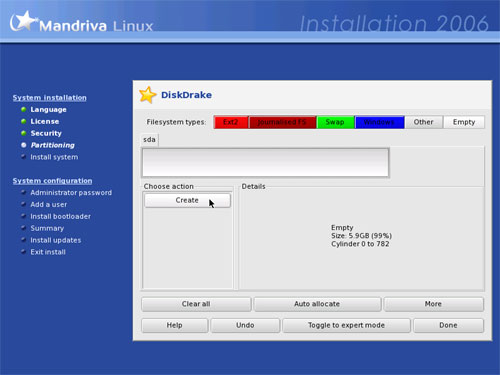Finish partitioning with Done
Viewport: 500px width, 375px height.
448,325
